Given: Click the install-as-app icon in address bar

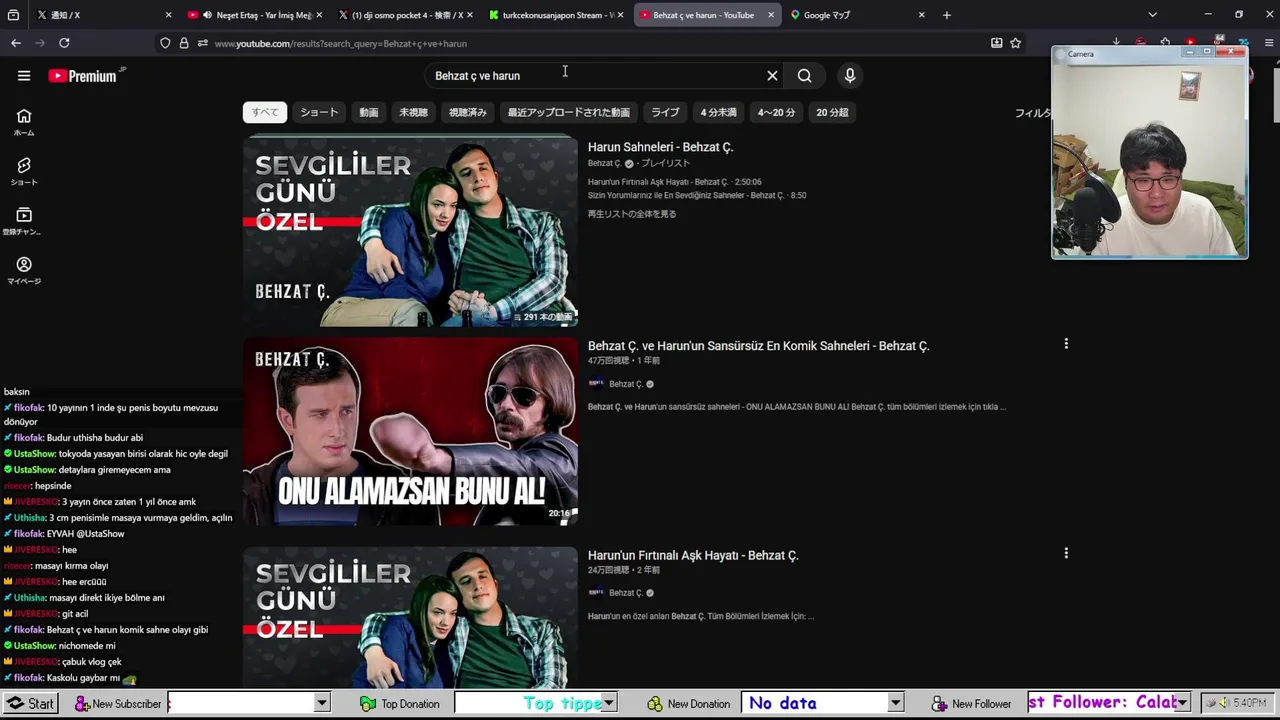Looking at the screenshot, I should coord(996,43).
